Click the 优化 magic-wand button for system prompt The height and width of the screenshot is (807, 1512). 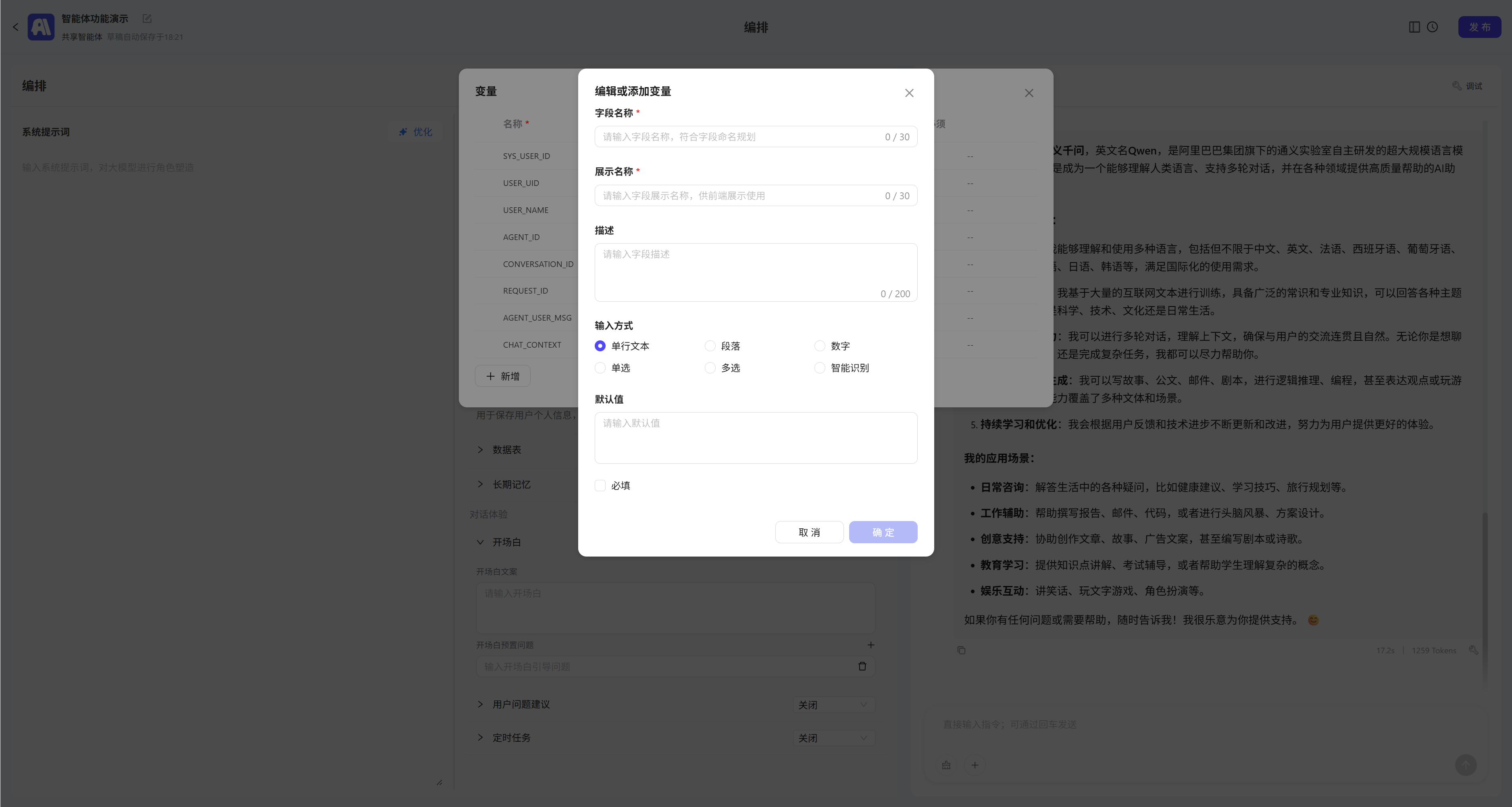[415, 131]
